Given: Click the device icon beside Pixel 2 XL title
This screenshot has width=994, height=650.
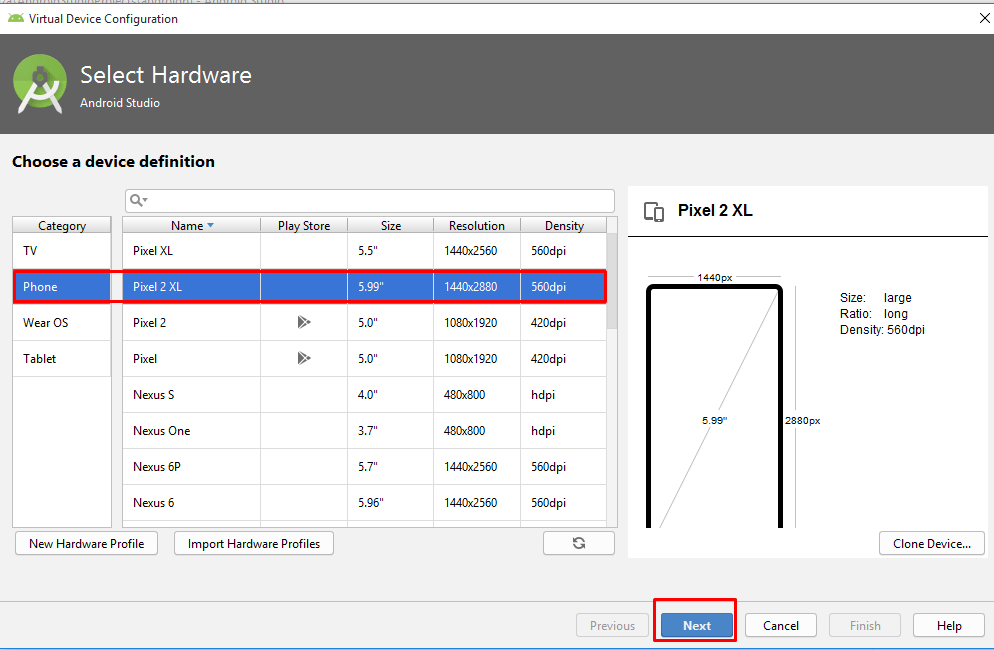Looking at the screenshot, I should click(x=654, y=211).
